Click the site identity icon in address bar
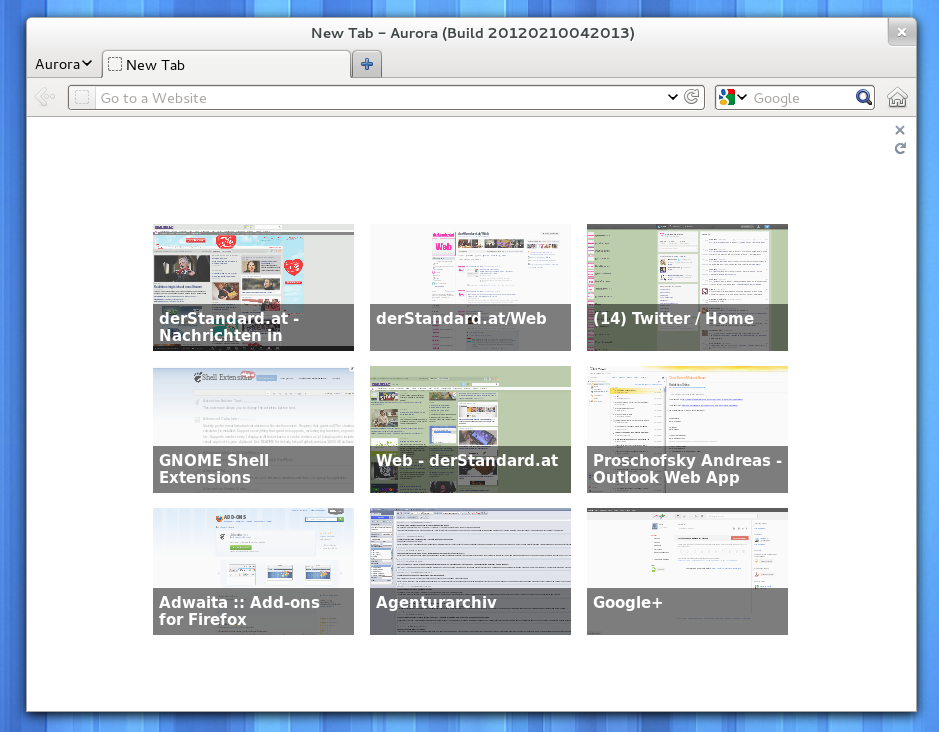This screenshot has width=939, height=732. (82, 98)
